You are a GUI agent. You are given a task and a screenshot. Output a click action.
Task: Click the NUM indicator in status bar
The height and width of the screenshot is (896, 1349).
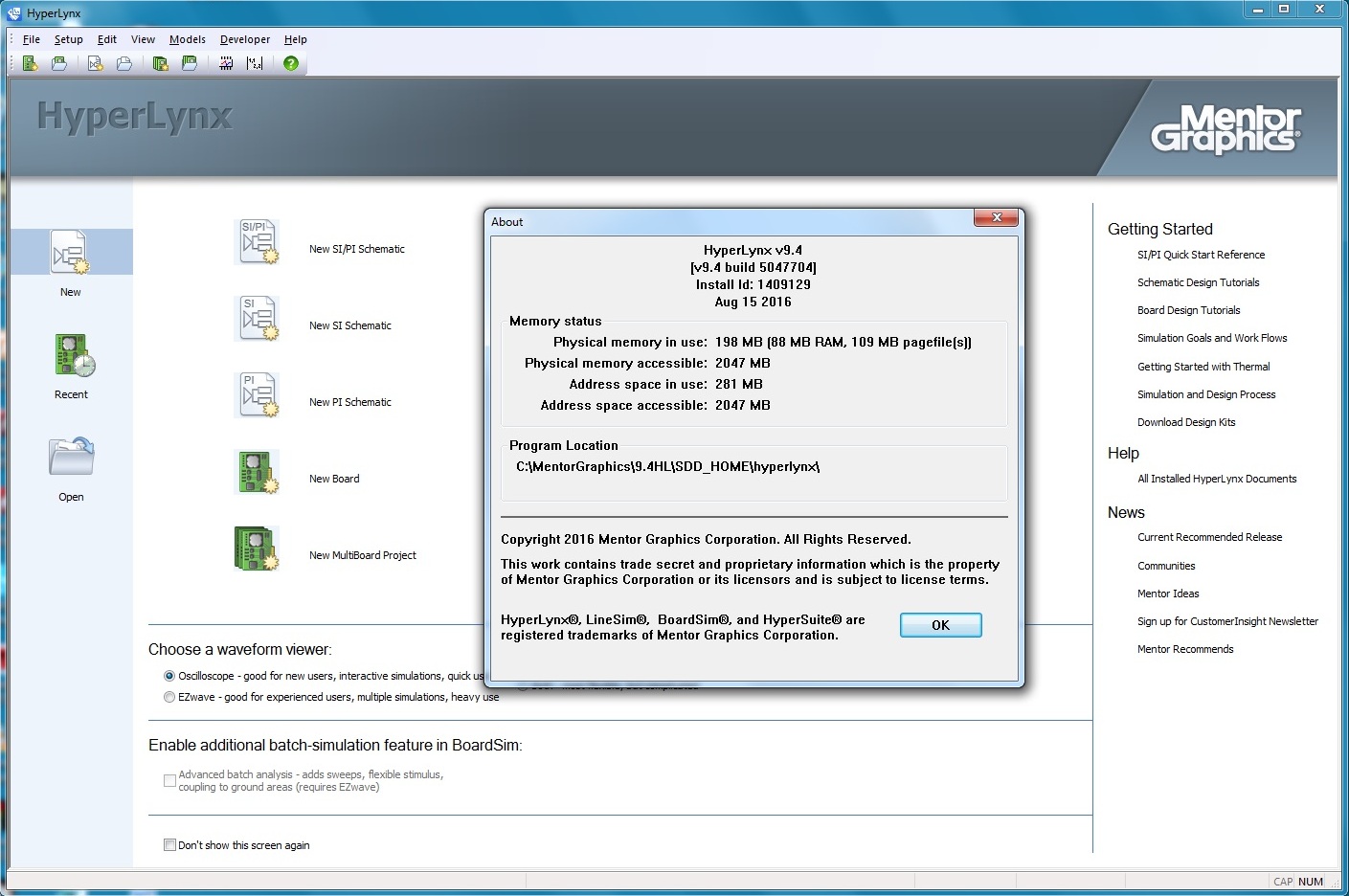pos(1311,882)
